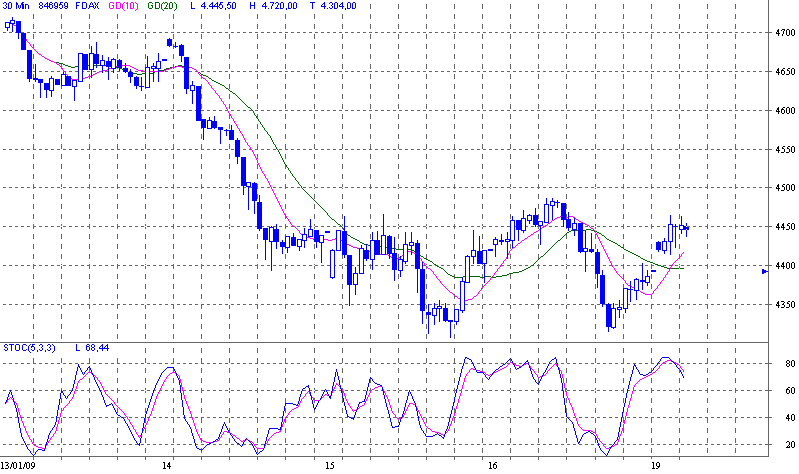Click the STOC(5,3,3) indicator label

pyautogui.click(x=29, y=348)
